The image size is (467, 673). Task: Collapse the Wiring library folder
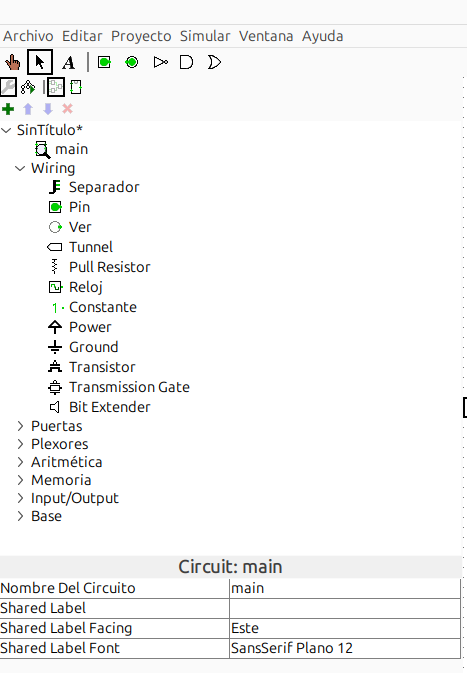[20, 168]
